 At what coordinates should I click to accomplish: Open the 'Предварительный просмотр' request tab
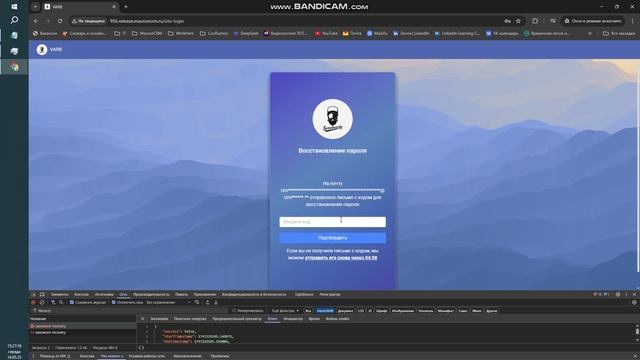pos(237,319)
